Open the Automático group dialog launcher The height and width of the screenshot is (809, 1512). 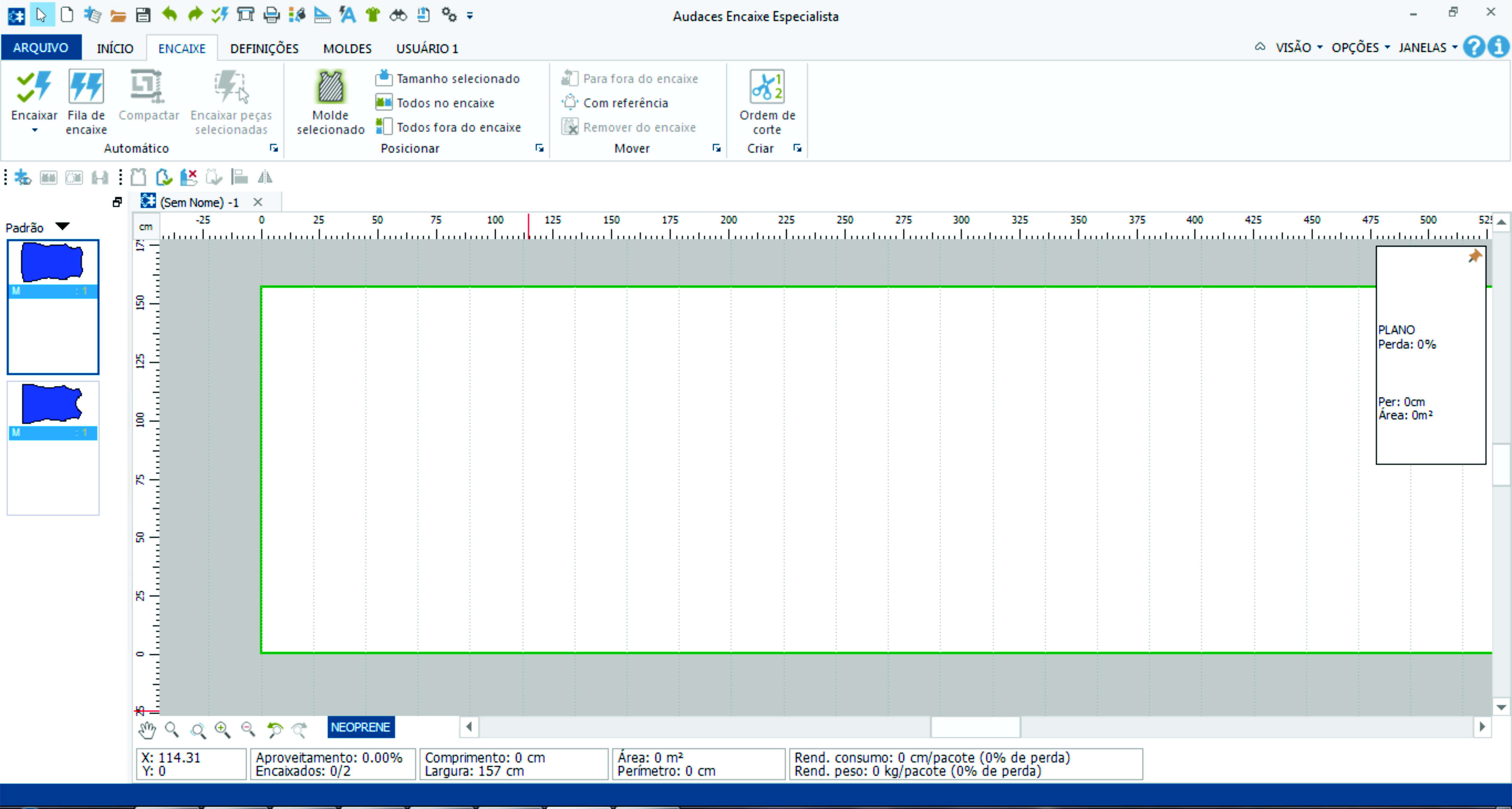click(x=274, y=148)
